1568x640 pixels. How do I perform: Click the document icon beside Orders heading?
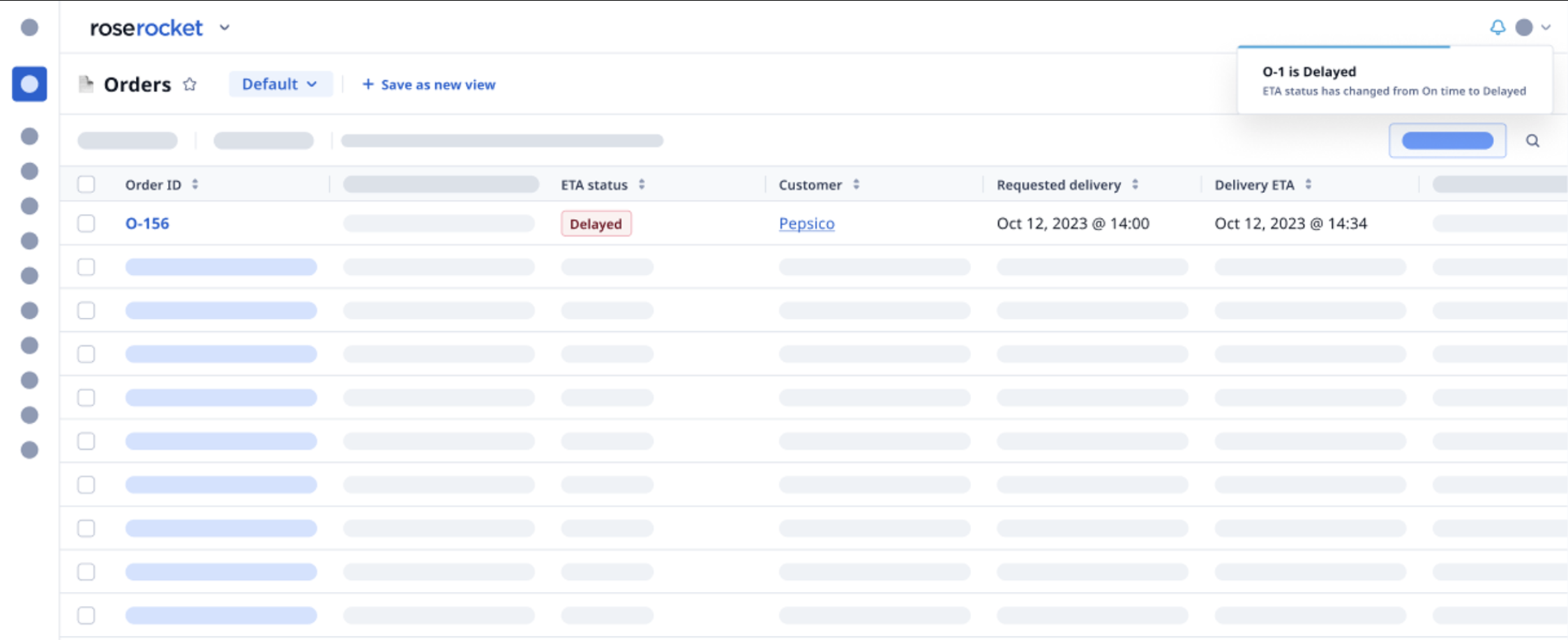click(x=86, y=83)
